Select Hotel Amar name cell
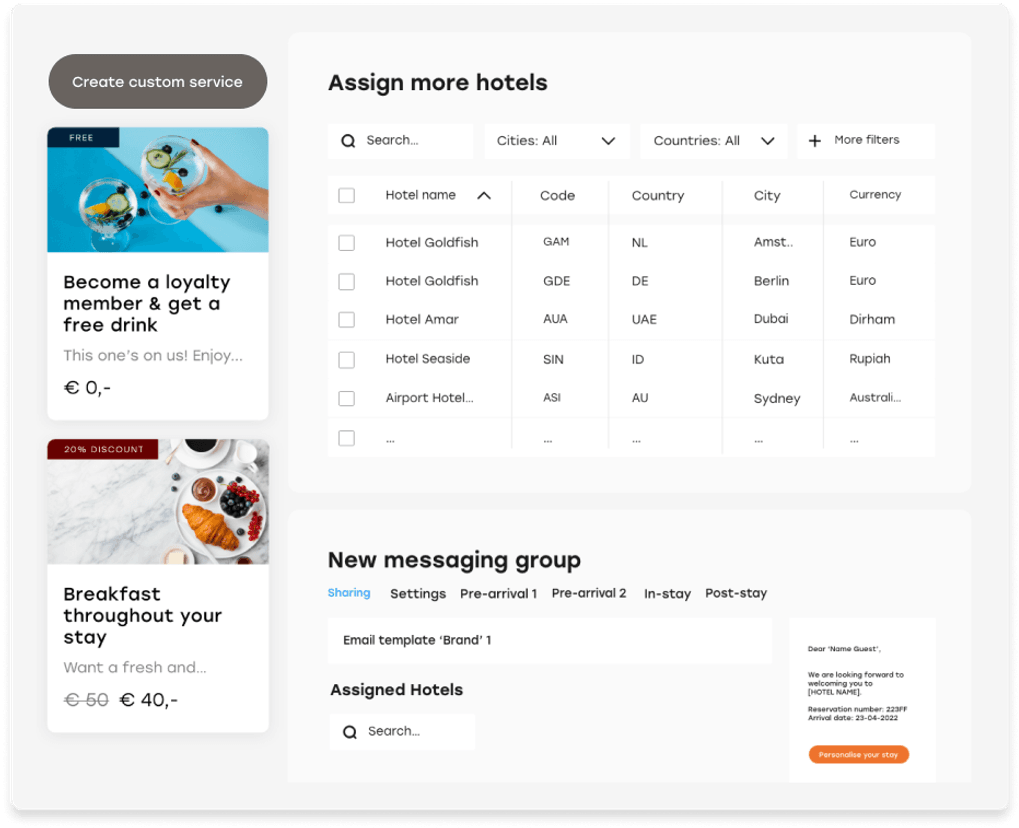 (x=422, y=319)
